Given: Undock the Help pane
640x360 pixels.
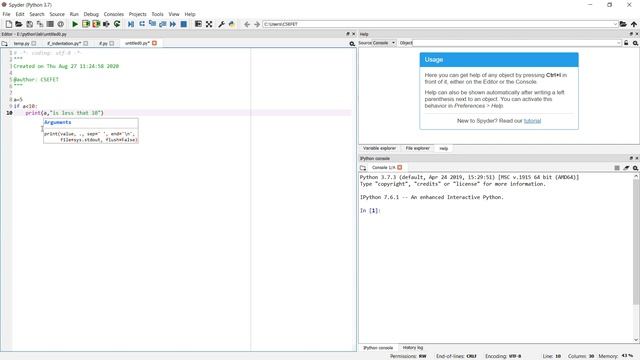Looking at the screenshot, I should pyautogui.click(x=631, y=34).
